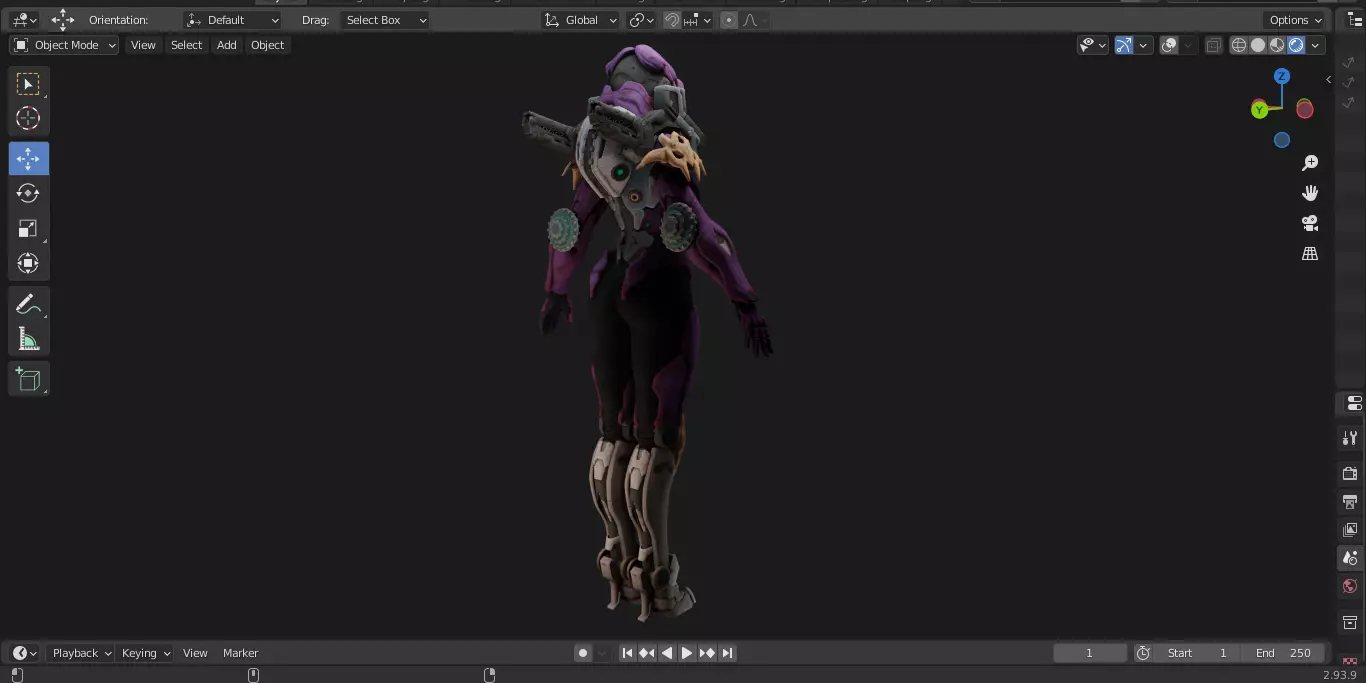Toggle X-ray mode

click(1213, 45)
